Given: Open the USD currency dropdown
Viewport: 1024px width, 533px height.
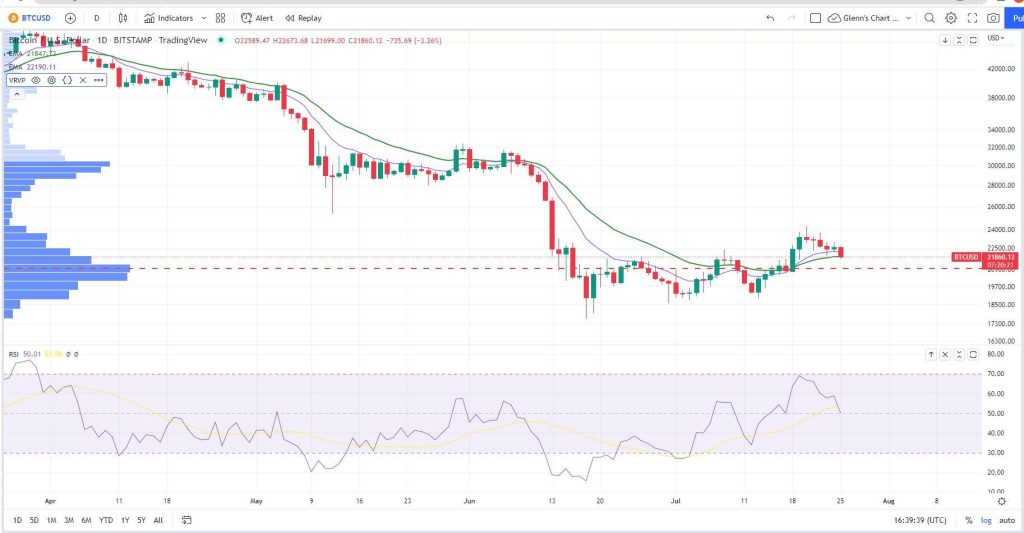Looking at the screenshot, I should click(x=995, y=39).
